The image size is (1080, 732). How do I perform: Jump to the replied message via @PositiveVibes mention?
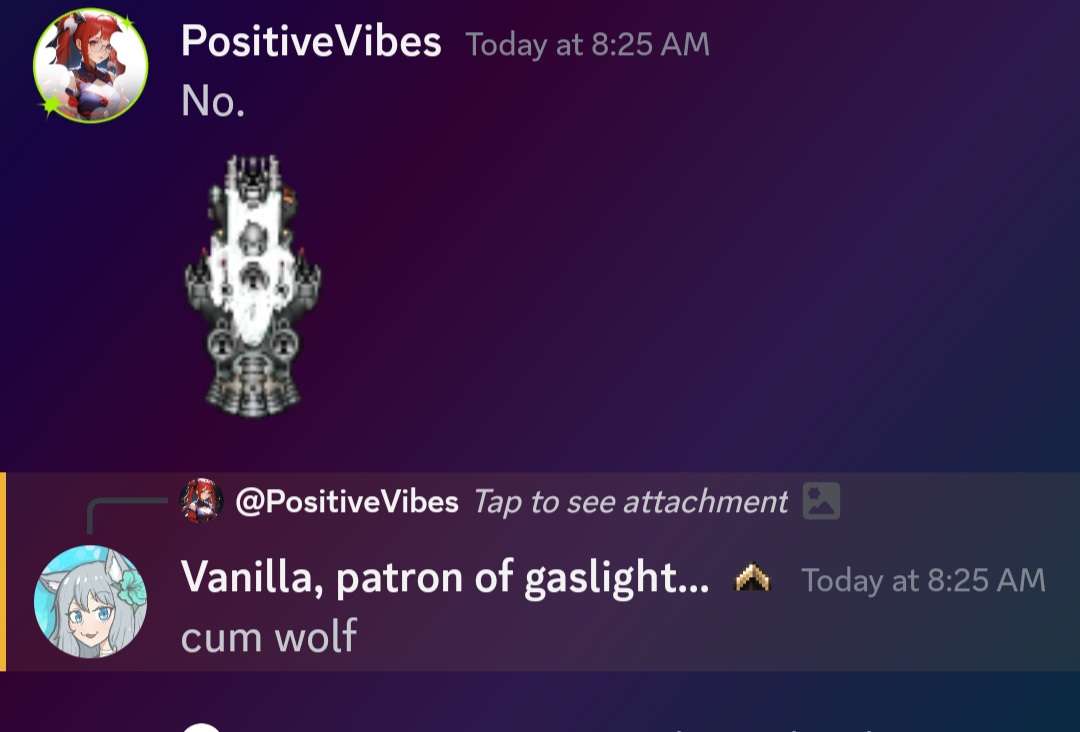[x=346, y=502]
